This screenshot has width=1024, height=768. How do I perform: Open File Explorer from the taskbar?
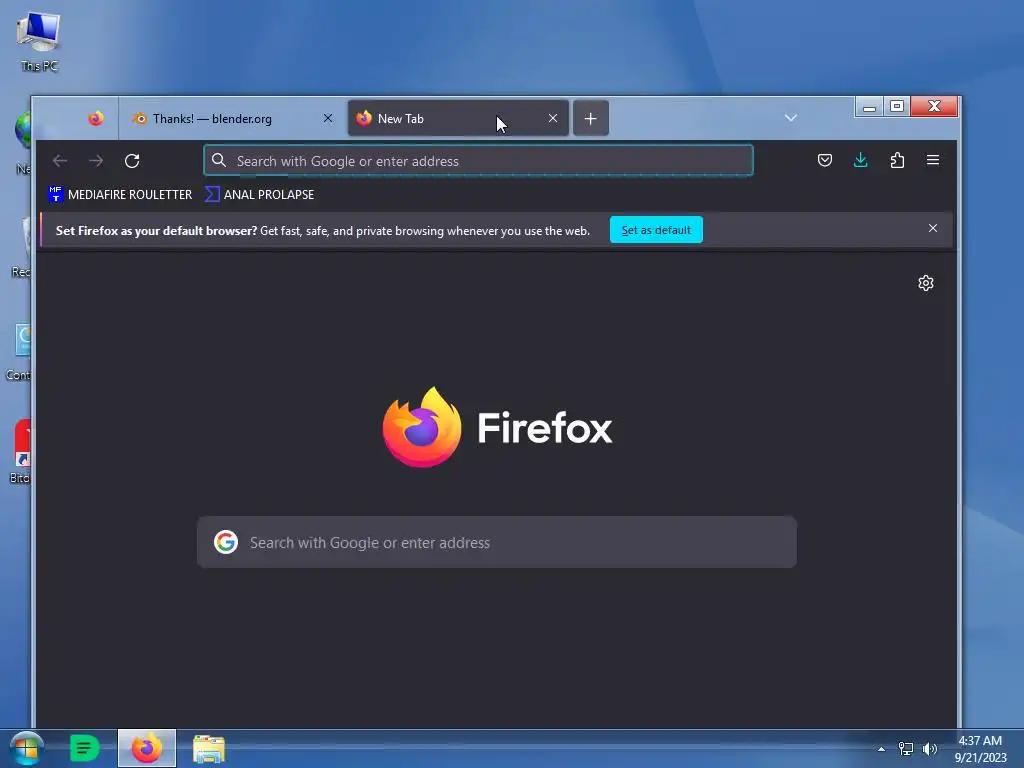209,748
